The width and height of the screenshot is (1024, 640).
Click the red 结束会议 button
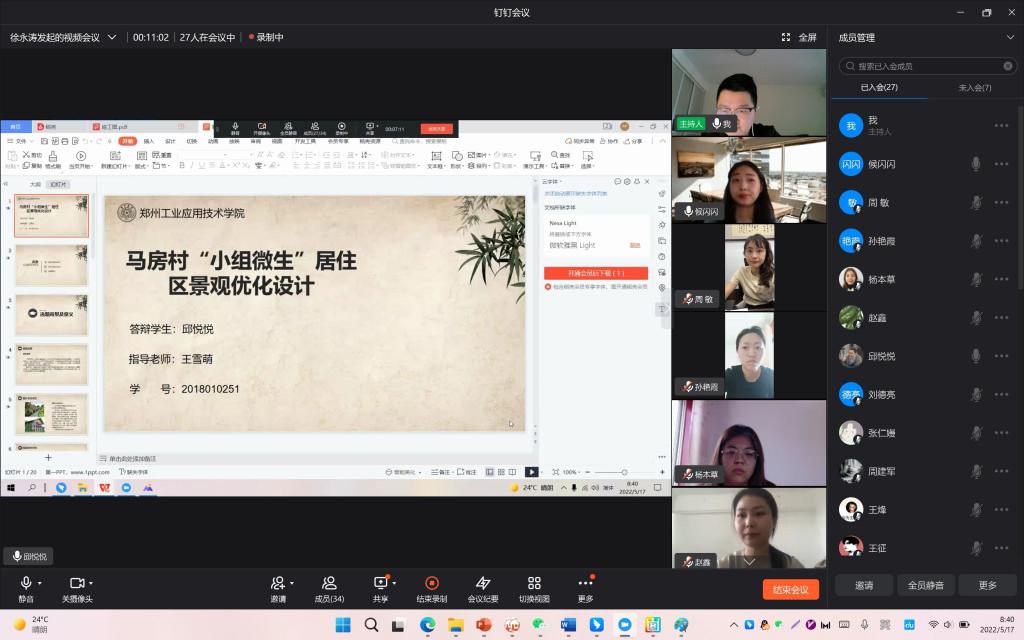pos(790,589)
